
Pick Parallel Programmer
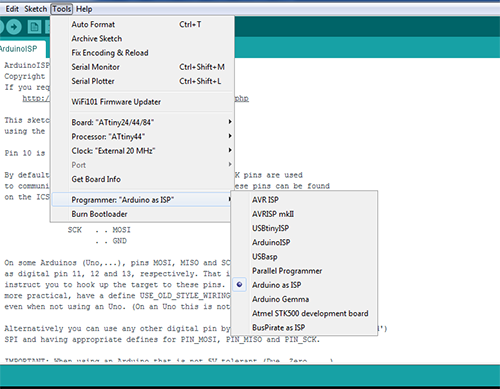pos(304,271)
